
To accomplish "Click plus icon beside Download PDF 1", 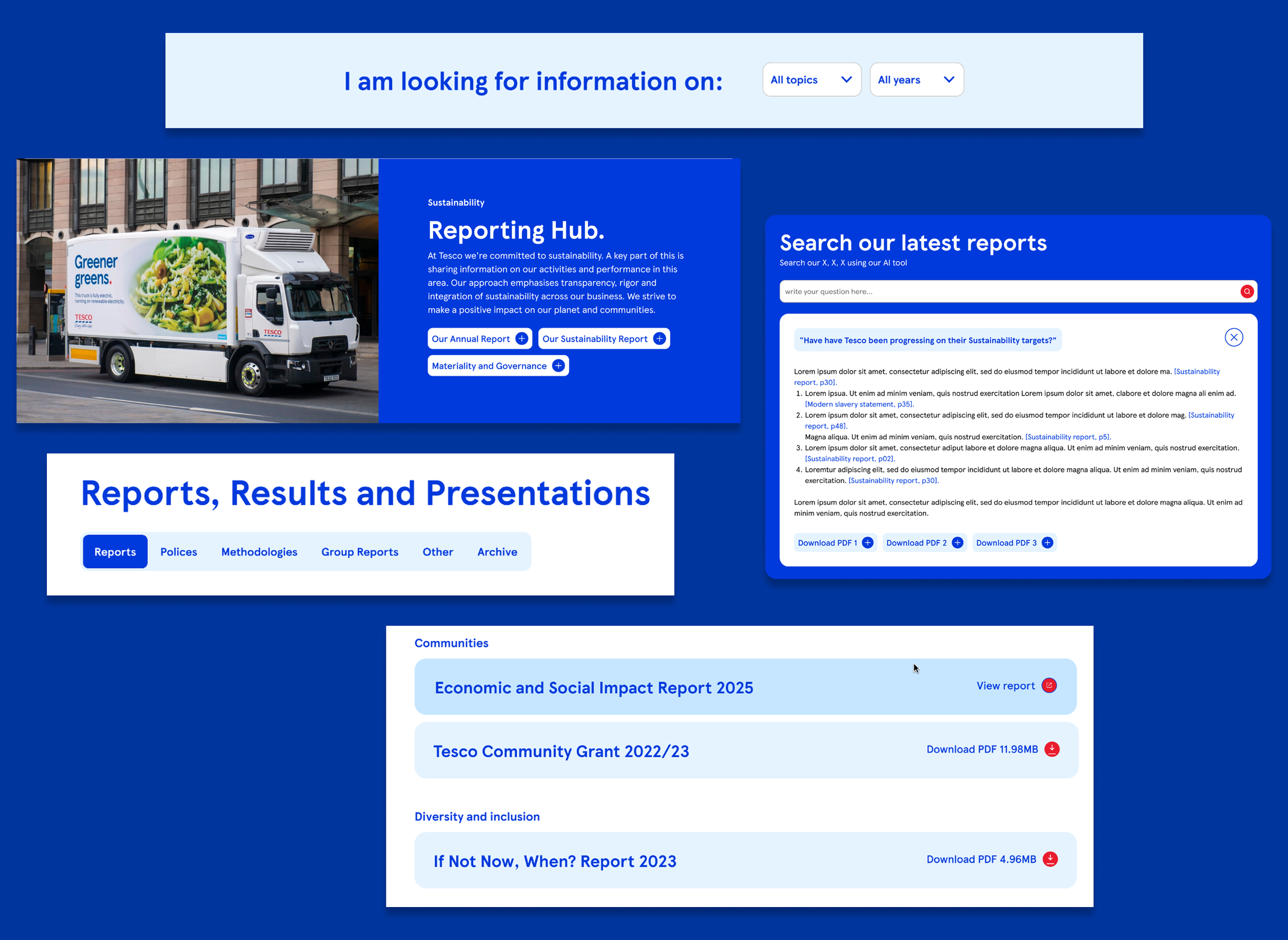I will [868, 543].
